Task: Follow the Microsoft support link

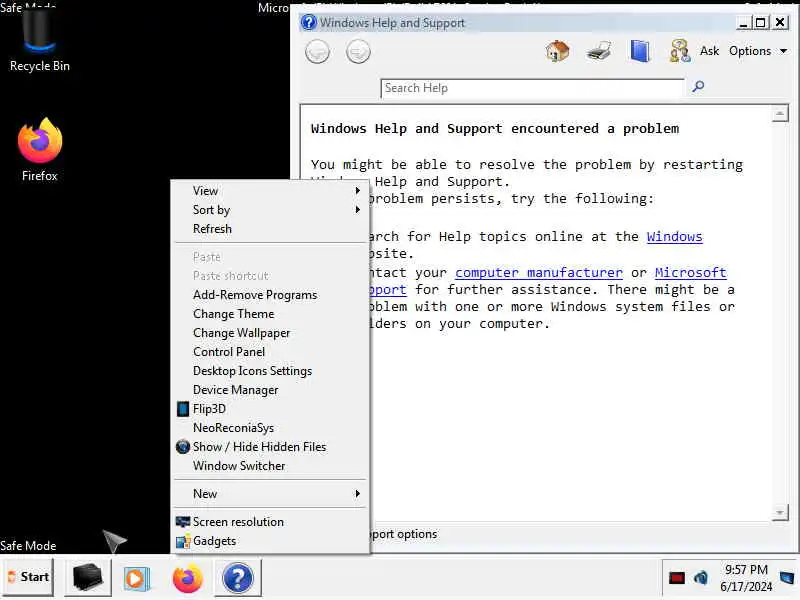Action: 690,273
